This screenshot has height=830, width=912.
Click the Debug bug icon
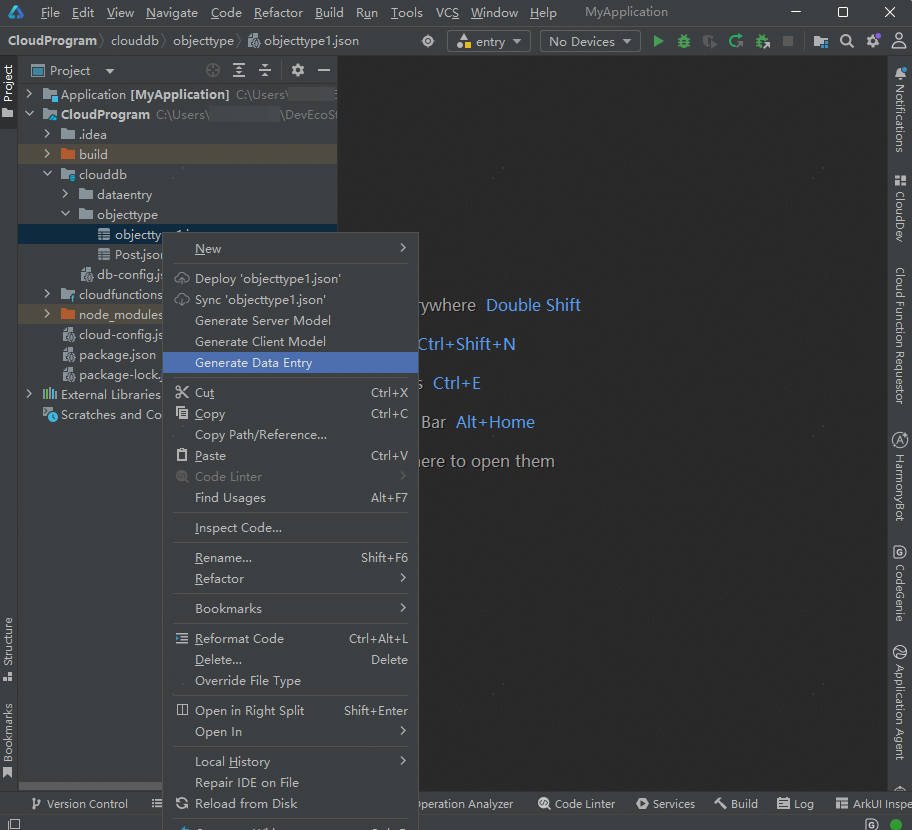pos(684,41)
